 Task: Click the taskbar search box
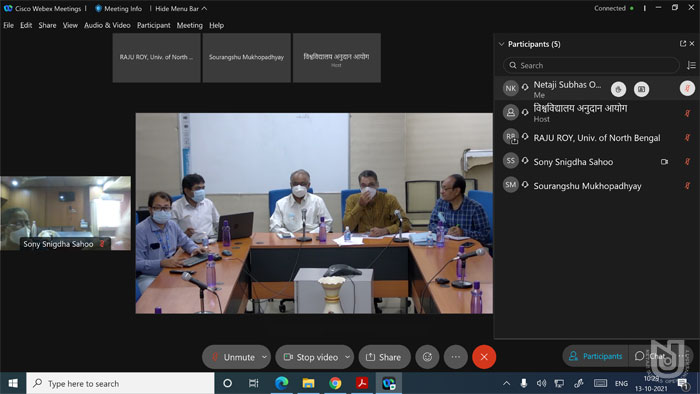(121, 383)
